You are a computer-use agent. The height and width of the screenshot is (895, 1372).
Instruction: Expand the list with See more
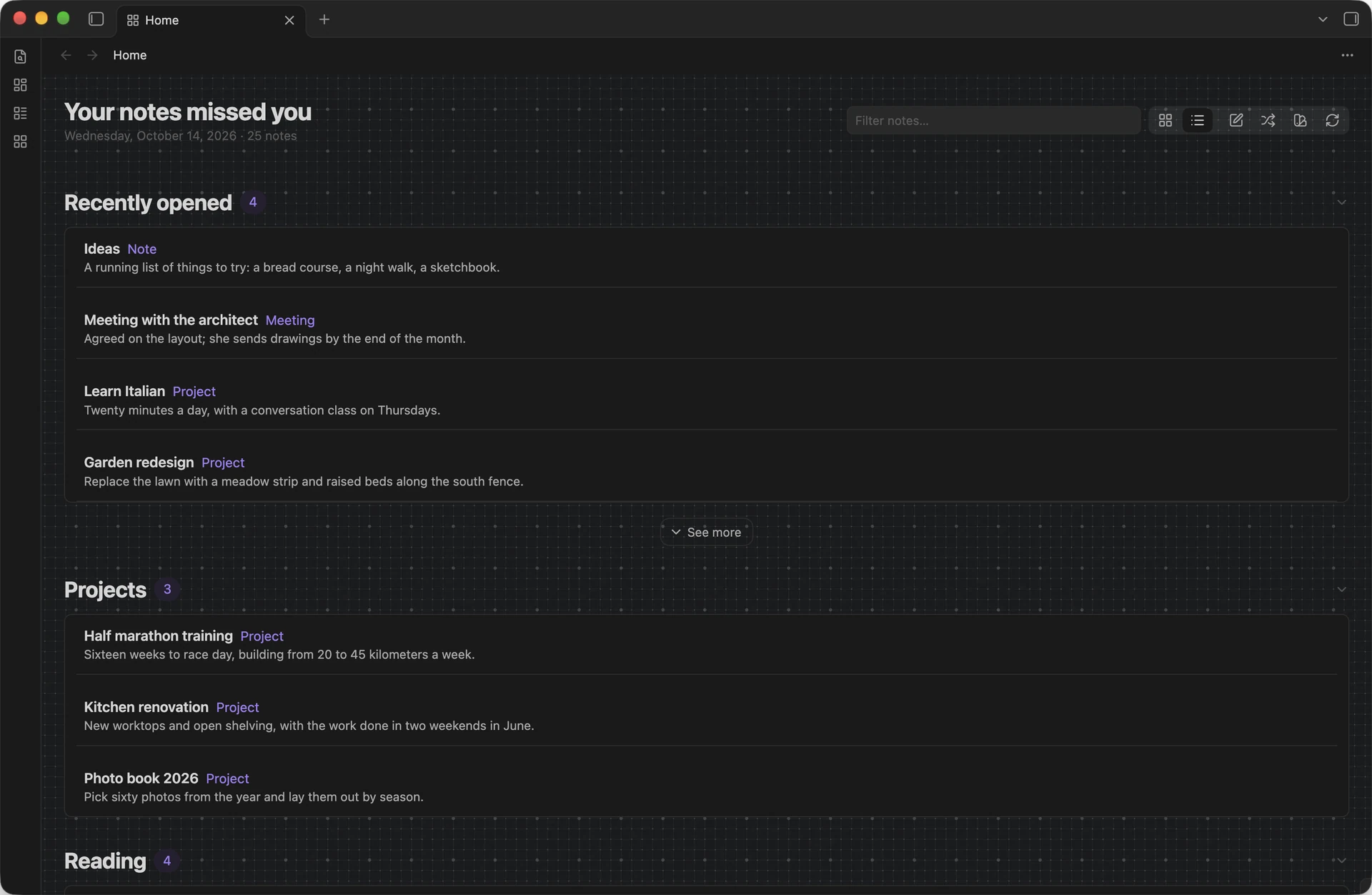(706, 532)
